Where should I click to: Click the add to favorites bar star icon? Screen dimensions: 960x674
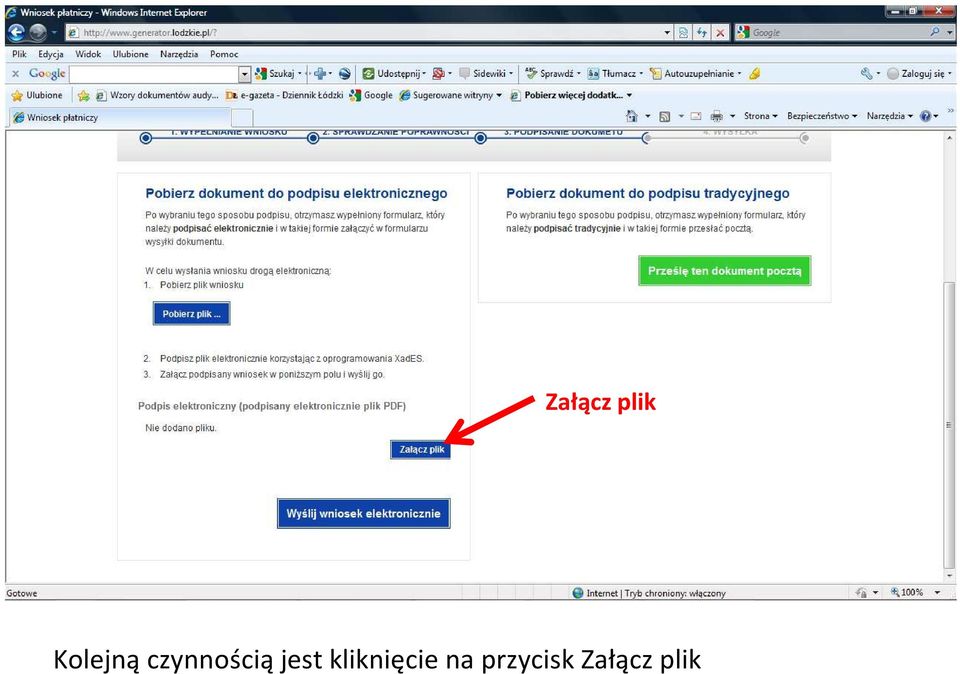(83, 95)
